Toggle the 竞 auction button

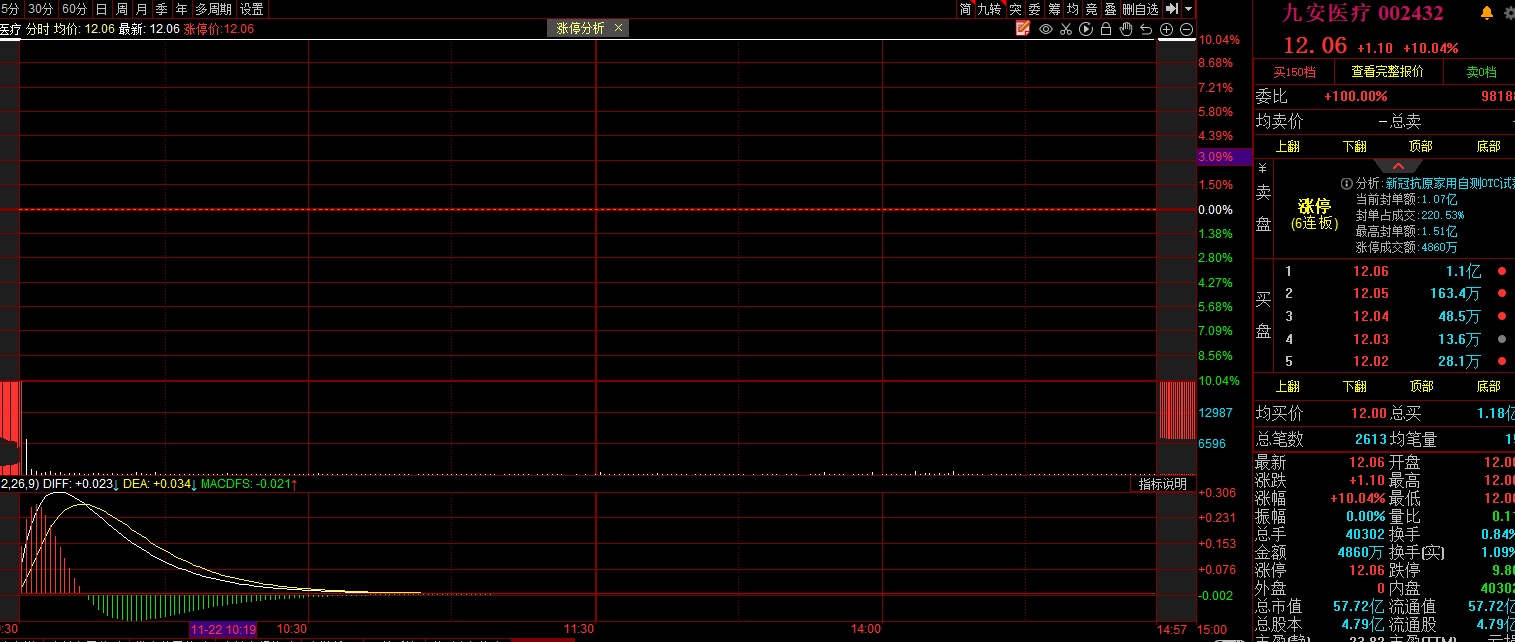point(1091,9)
